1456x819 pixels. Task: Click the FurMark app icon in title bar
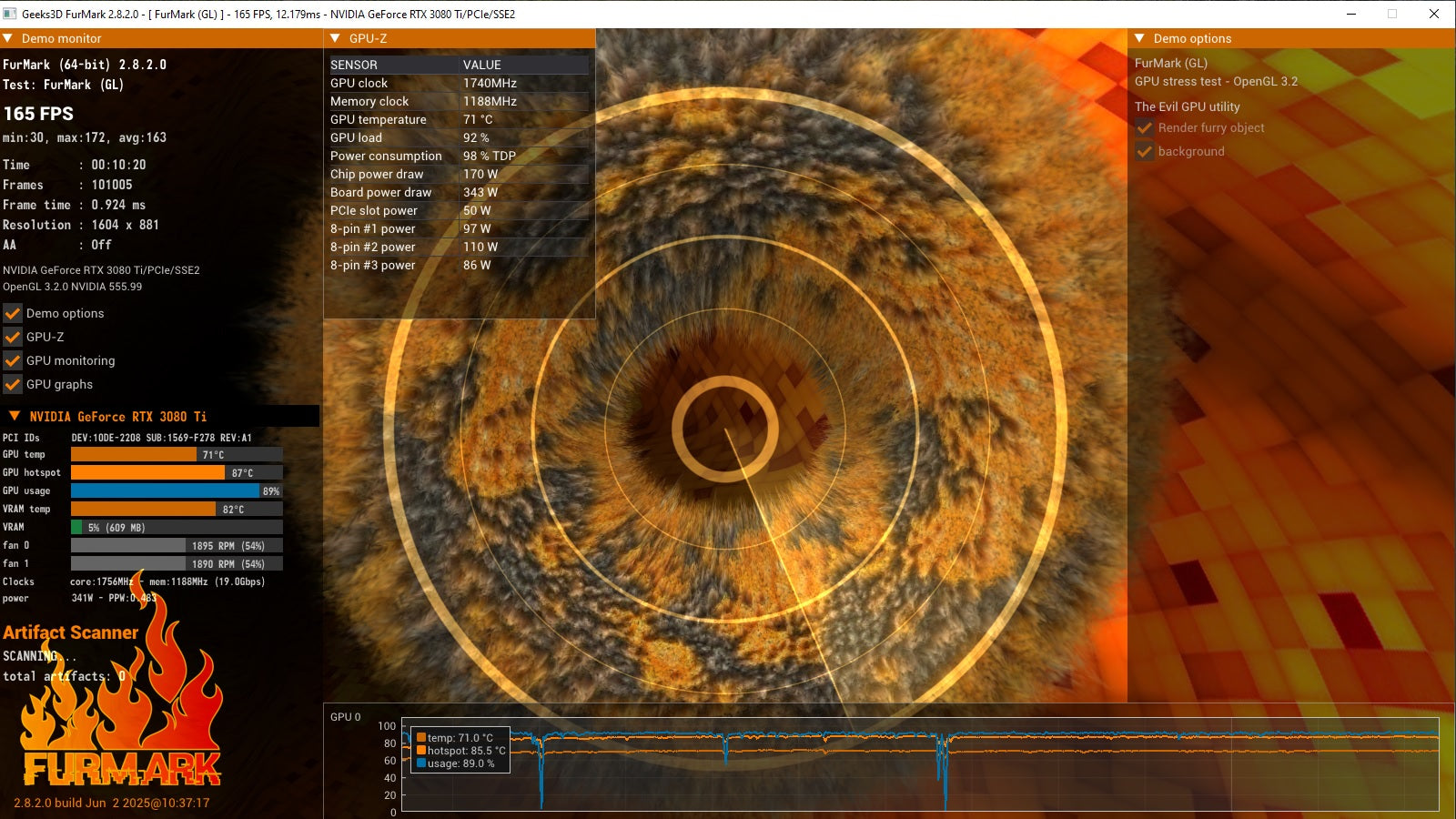10,14
